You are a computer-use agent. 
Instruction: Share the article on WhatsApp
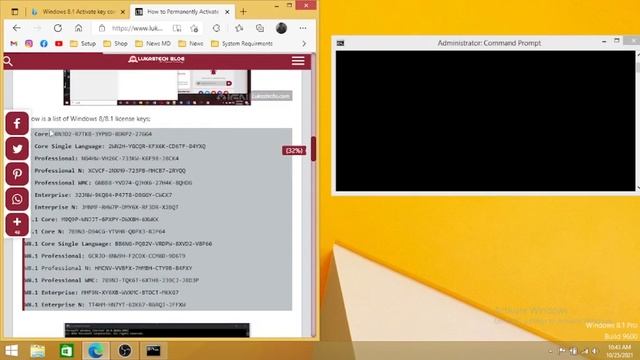(x=17, y=199)
